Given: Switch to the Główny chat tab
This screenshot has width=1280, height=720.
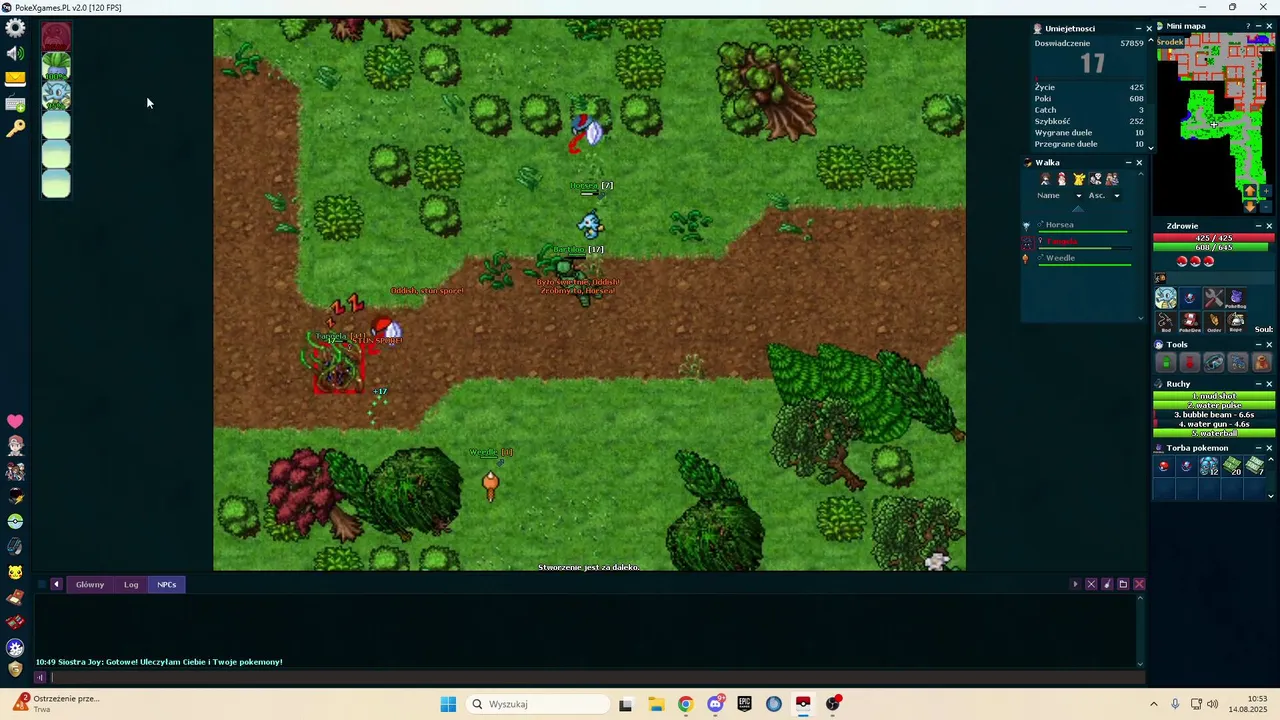Looking at the screenshot, I should (90, 584).
